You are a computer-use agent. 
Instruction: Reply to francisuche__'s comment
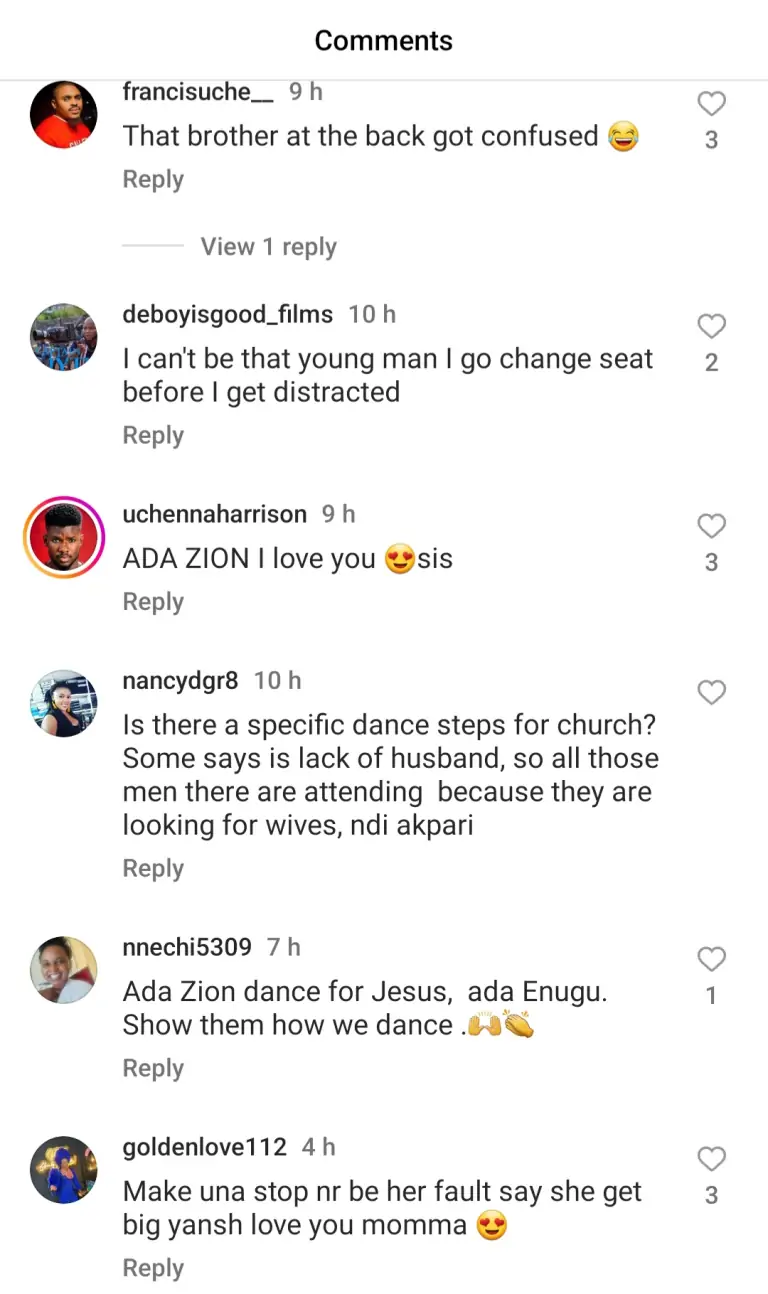coord(153,180)
